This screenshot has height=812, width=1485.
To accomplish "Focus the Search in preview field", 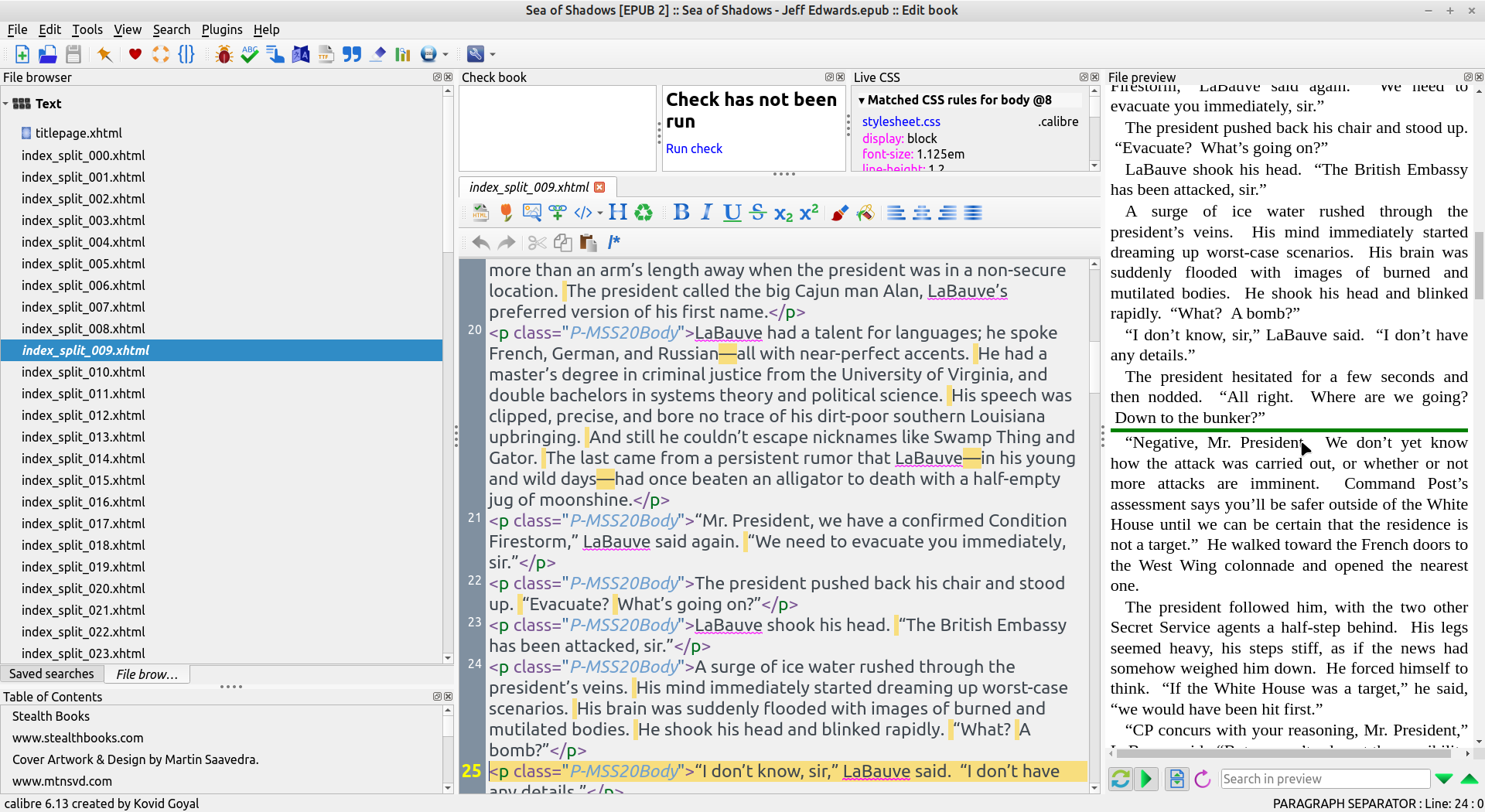I will pyautogui.click(x=1324, y=779).
